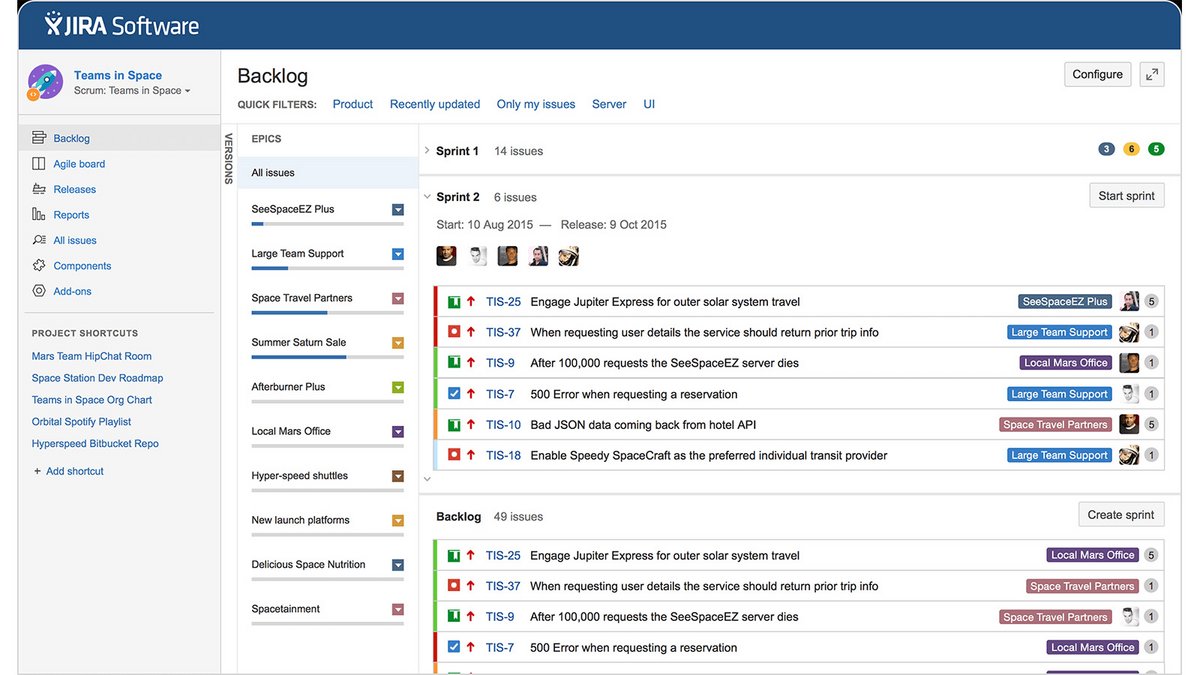Image resolution: width=1200 pixels, height=675 pixels.
Task: Click the Reports sidebar icon
Action: [x=39, y=215]
